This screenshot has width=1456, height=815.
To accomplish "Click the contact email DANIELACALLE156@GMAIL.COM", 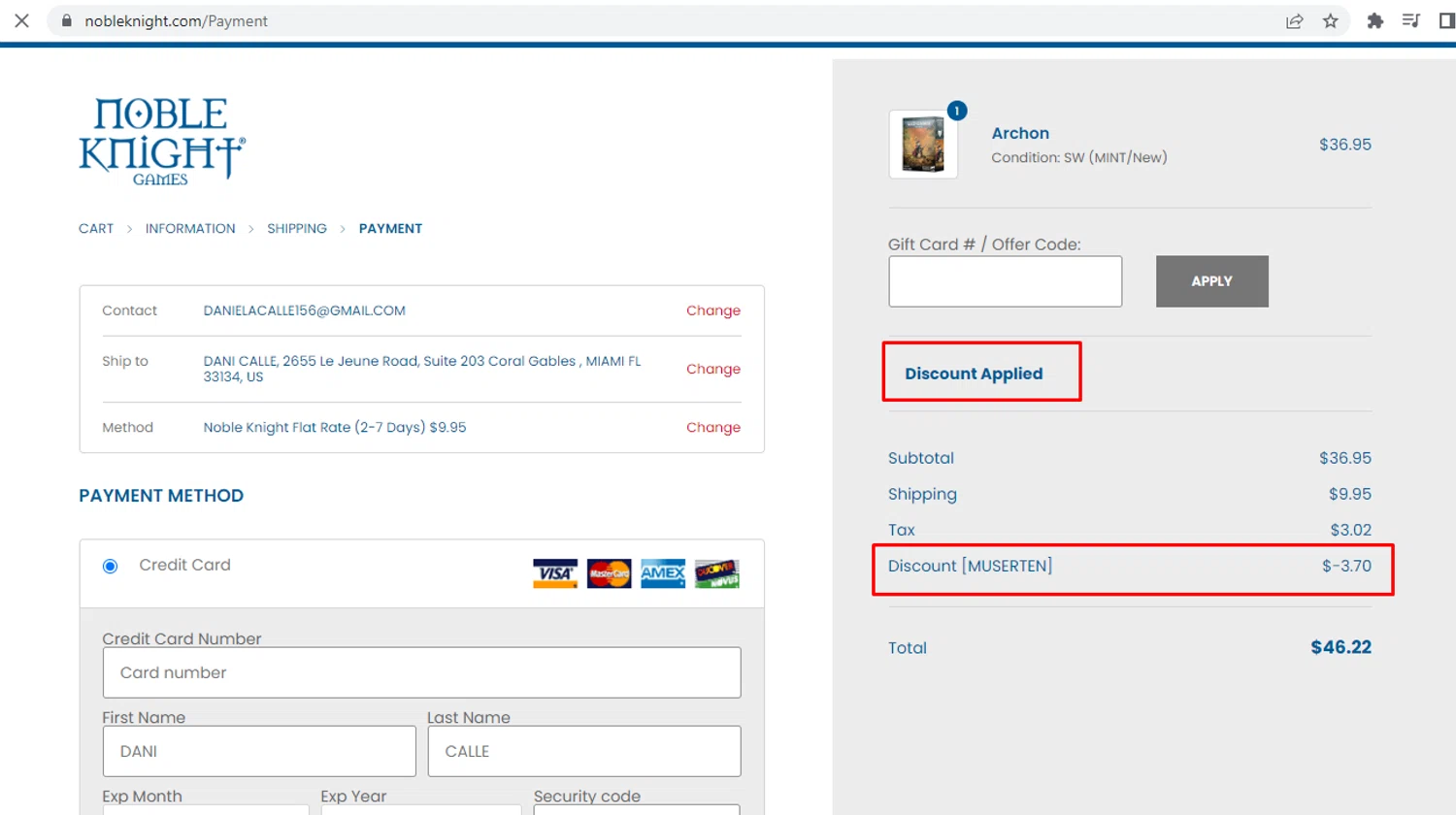I will point(305,310).
